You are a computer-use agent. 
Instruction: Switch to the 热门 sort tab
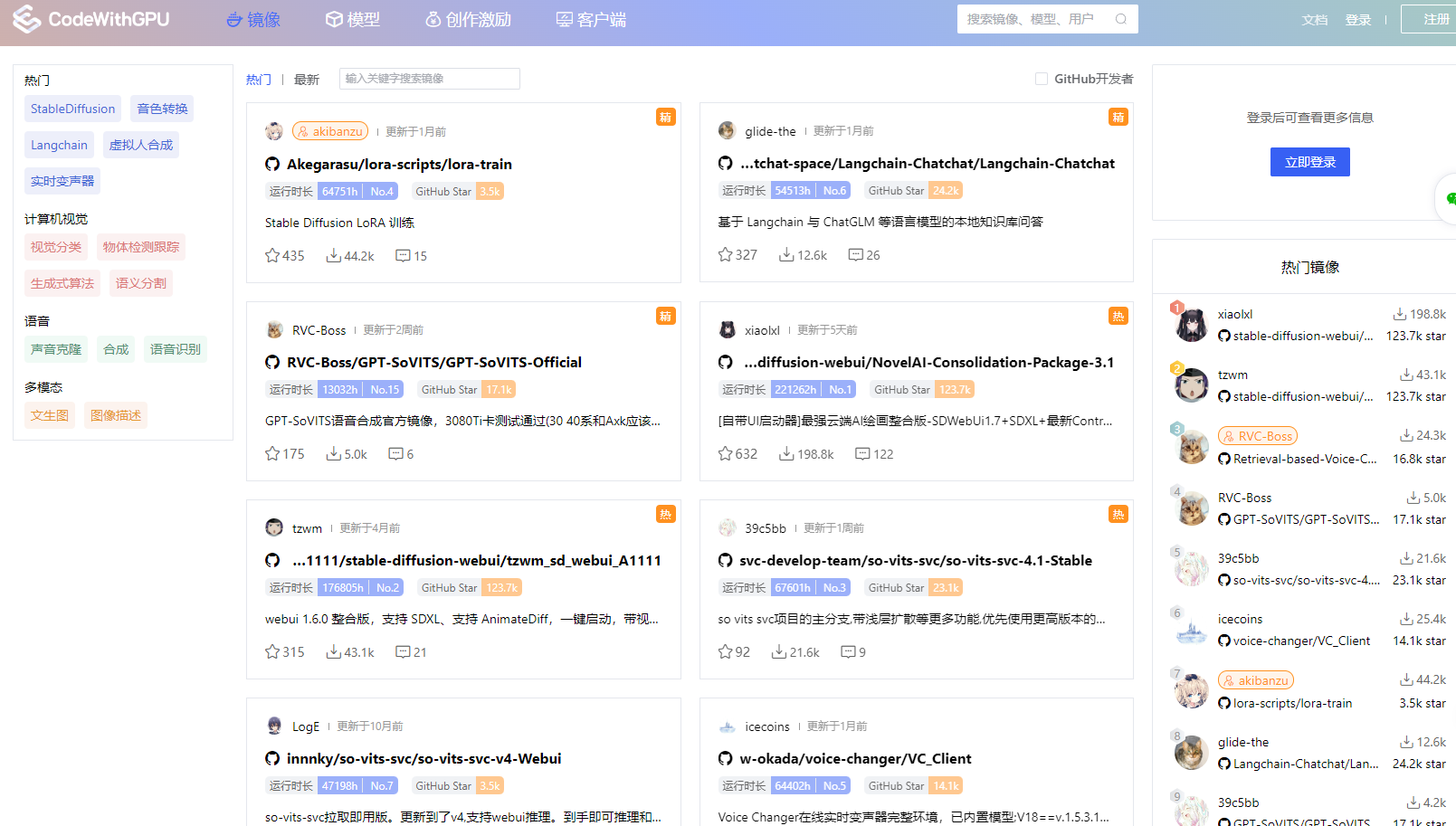pyautogui.click(x=259, y=80)
